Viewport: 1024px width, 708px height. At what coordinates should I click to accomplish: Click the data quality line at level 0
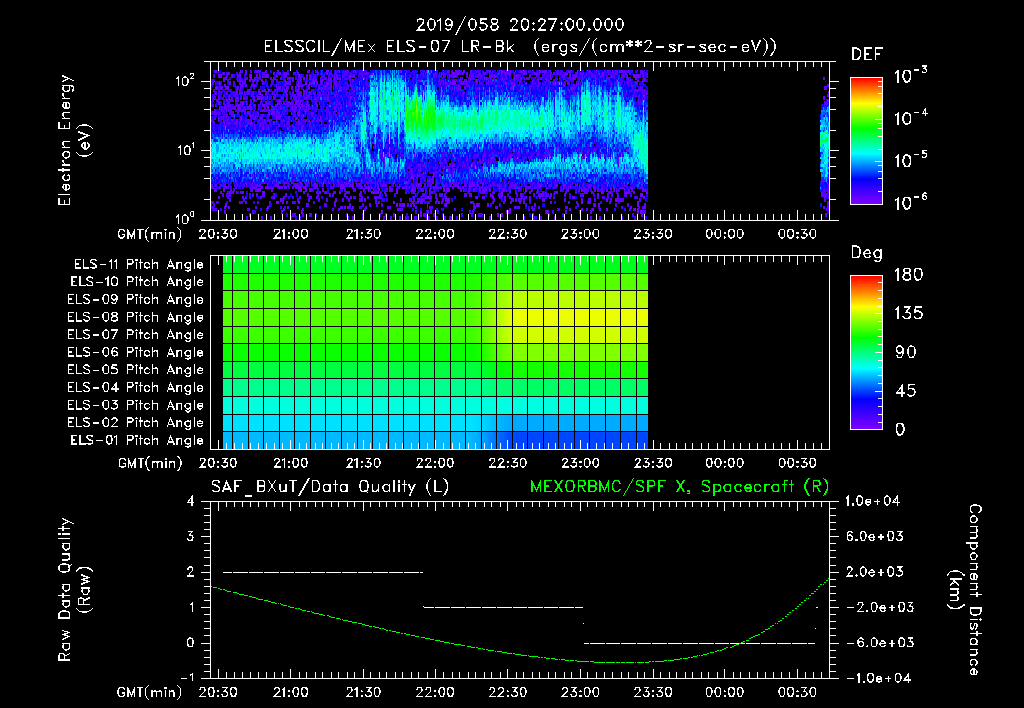click(699, 643)
